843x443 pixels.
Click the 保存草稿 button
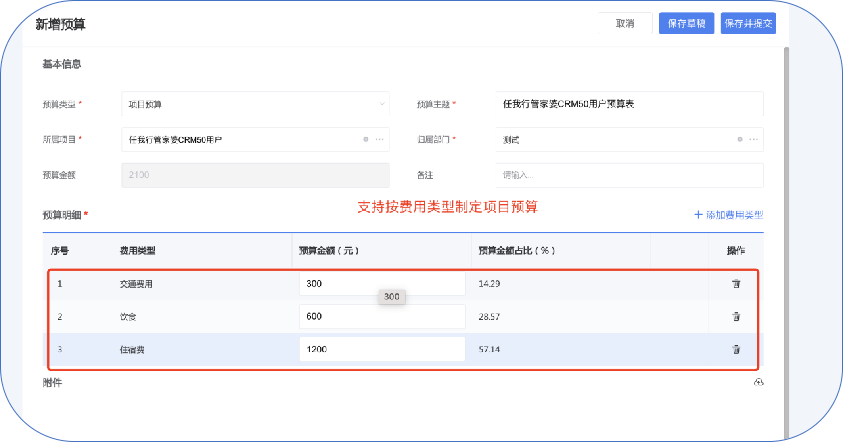(685, 23)
